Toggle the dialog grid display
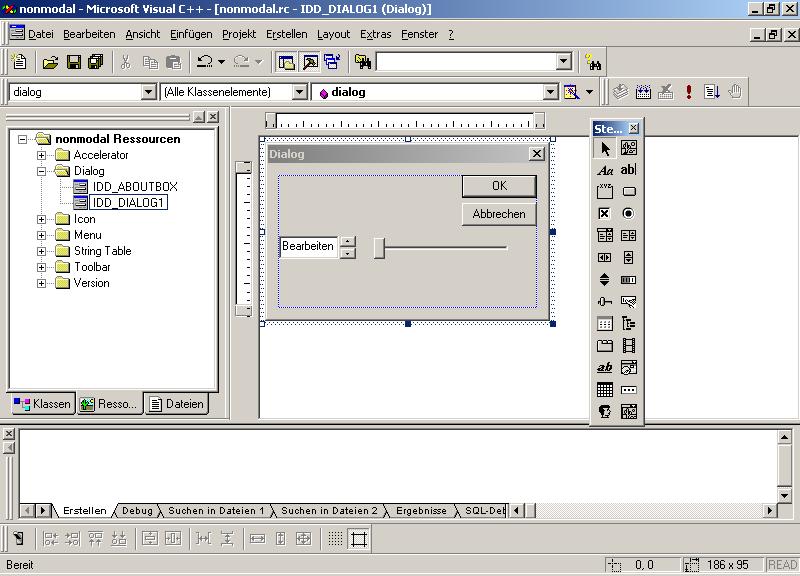 click(x=335, y=539)
